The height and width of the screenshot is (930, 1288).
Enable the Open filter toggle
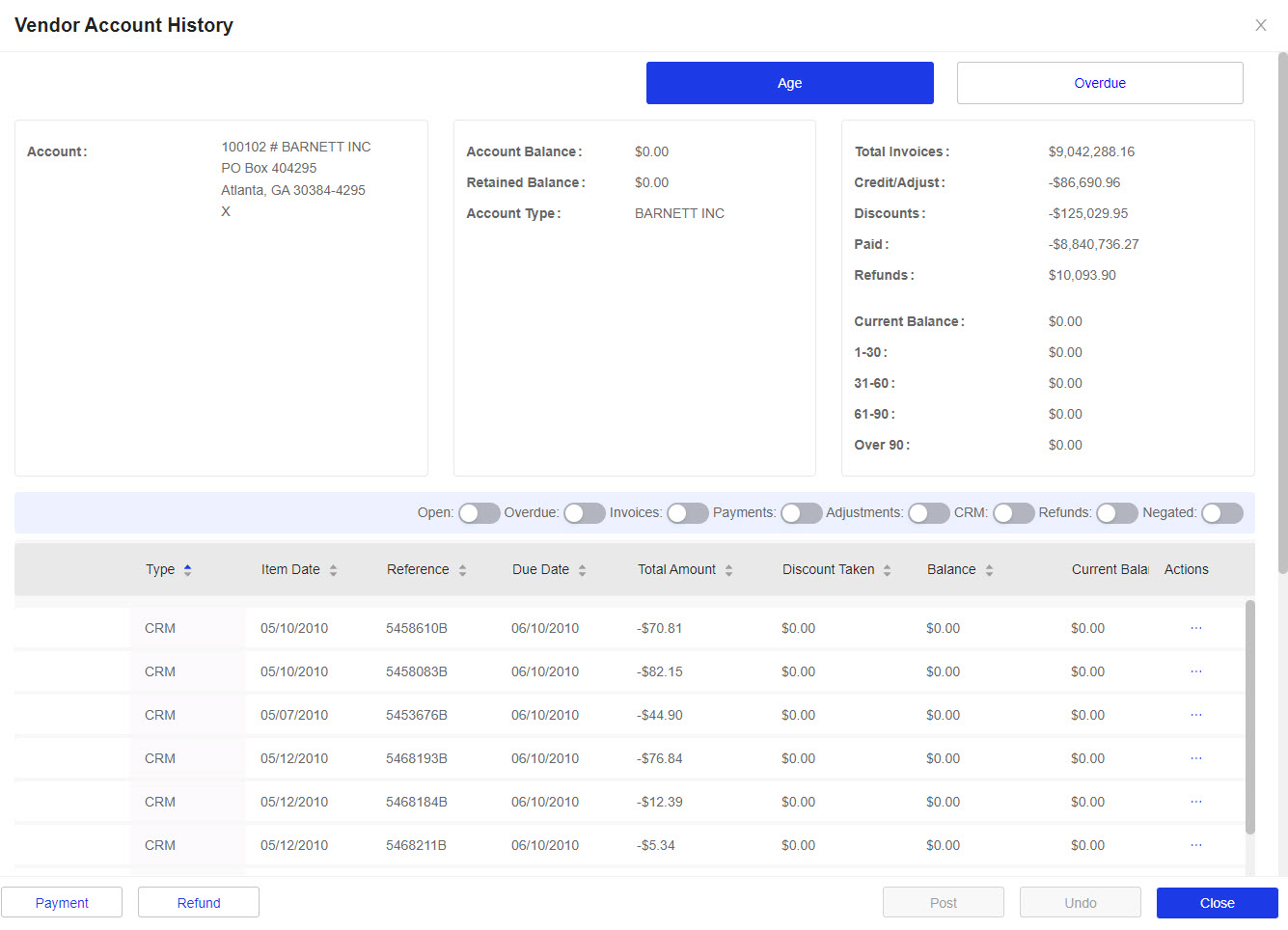pos(479,513)
